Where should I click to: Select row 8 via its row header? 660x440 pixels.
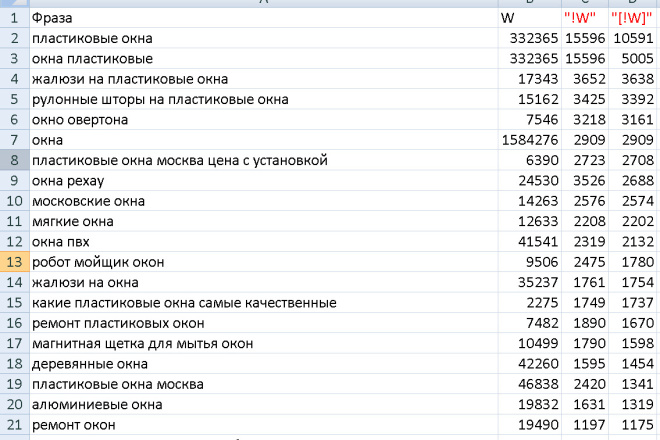click(x=14, y=160)
